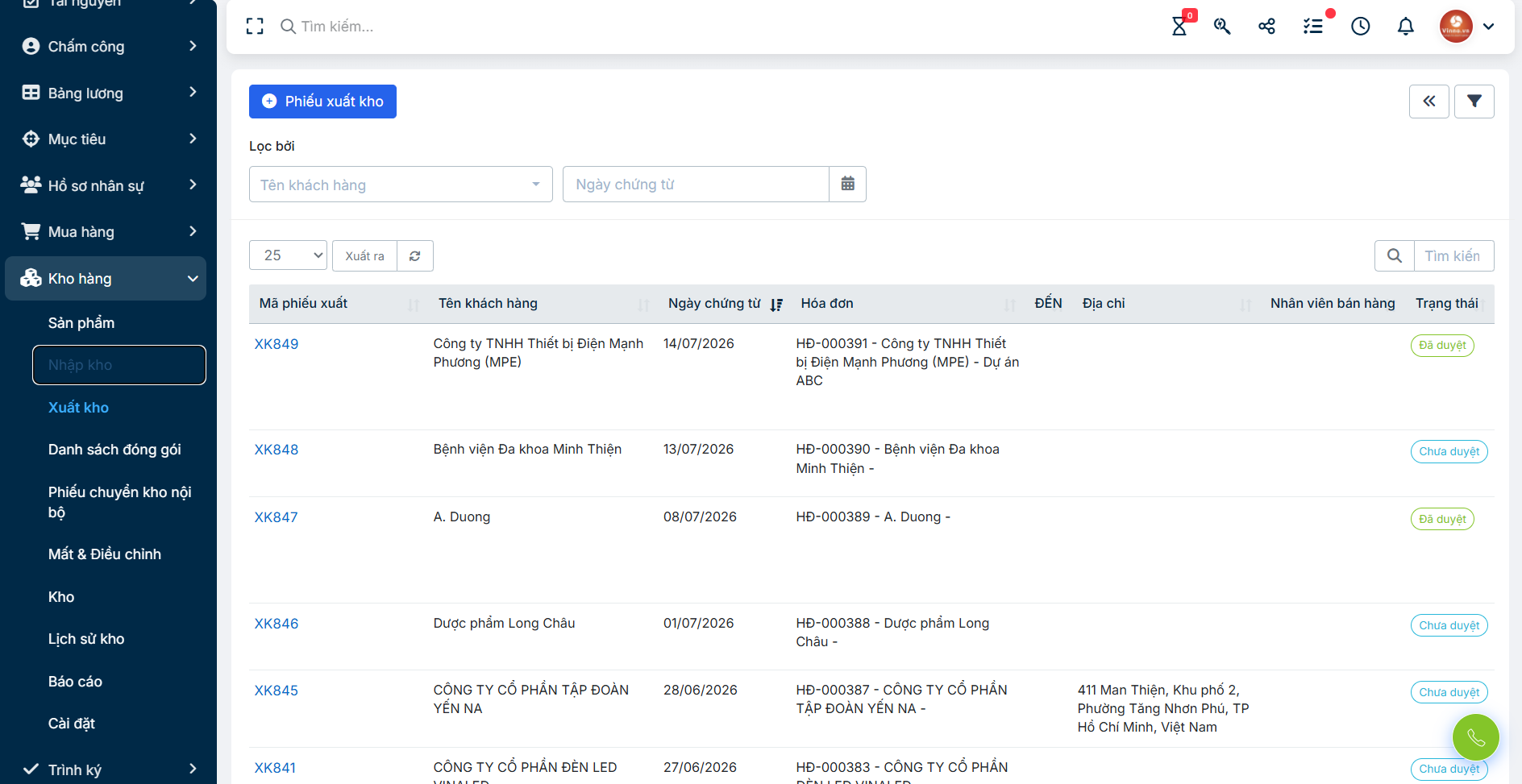Click the share icon in header
The width and height of the screenshot is (1522, 784).
[x=1266, y=27]
